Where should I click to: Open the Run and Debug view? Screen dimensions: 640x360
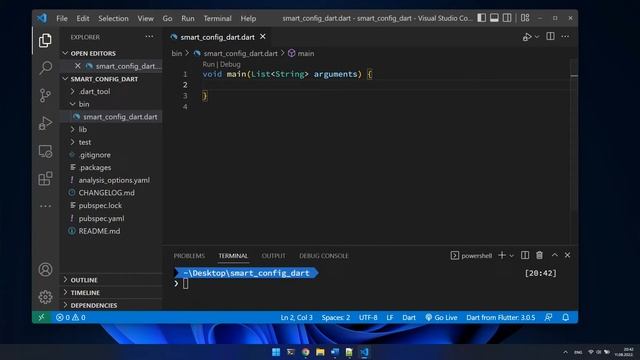click(45, 123)
